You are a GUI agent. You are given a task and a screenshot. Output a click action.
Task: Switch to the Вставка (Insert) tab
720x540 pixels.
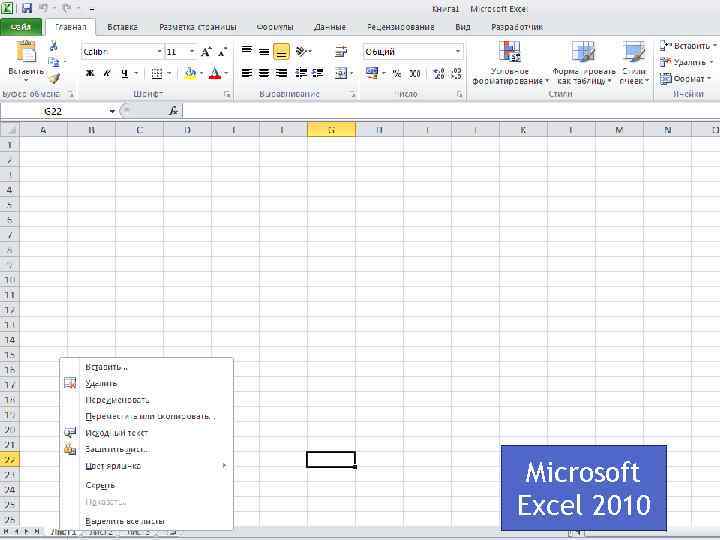click(122, 27)
